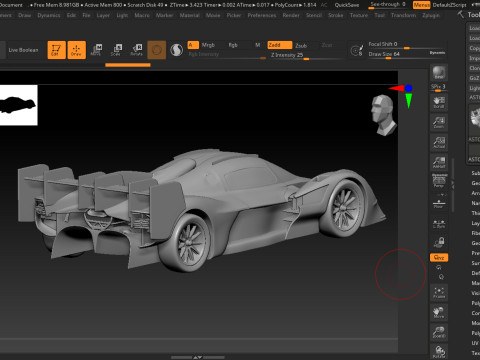Render with the BPR sphere button
The height and width of the screenshot is (360, 480).
(439, 73)
